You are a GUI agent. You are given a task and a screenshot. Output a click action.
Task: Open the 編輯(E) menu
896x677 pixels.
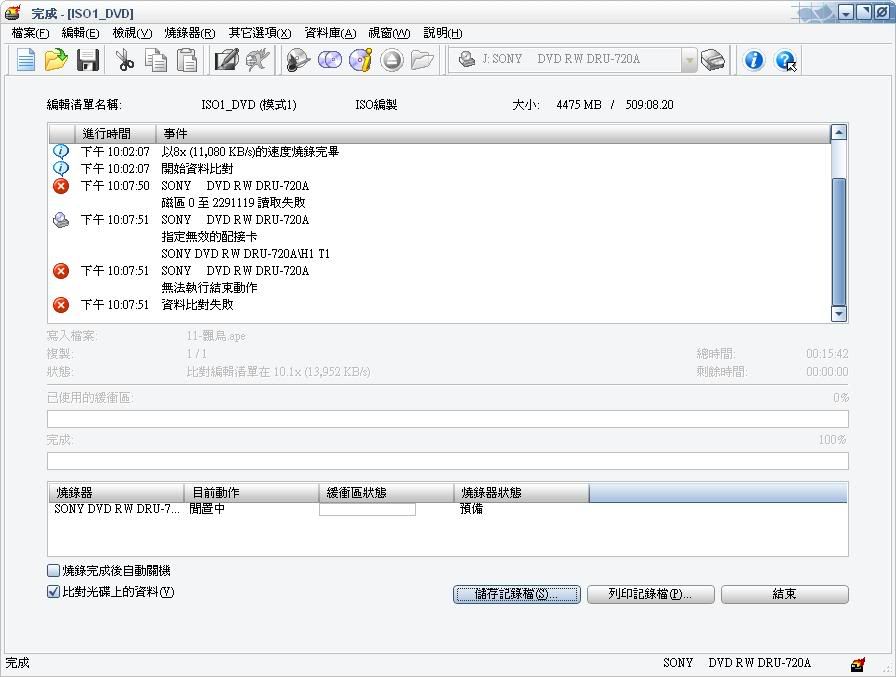click(x=80, y=33)
